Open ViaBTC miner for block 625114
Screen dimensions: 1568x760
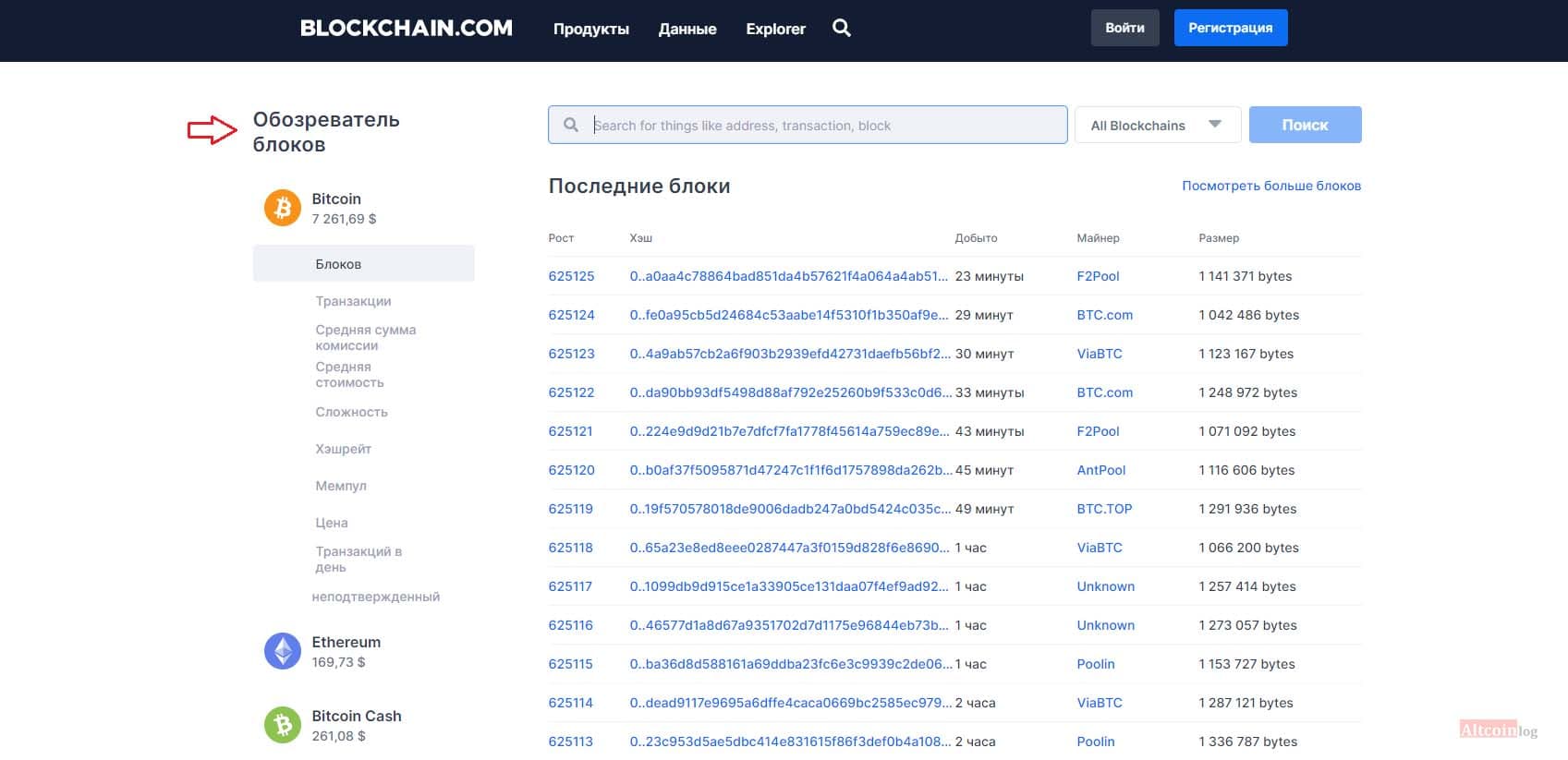click(x=1100, y=703)
